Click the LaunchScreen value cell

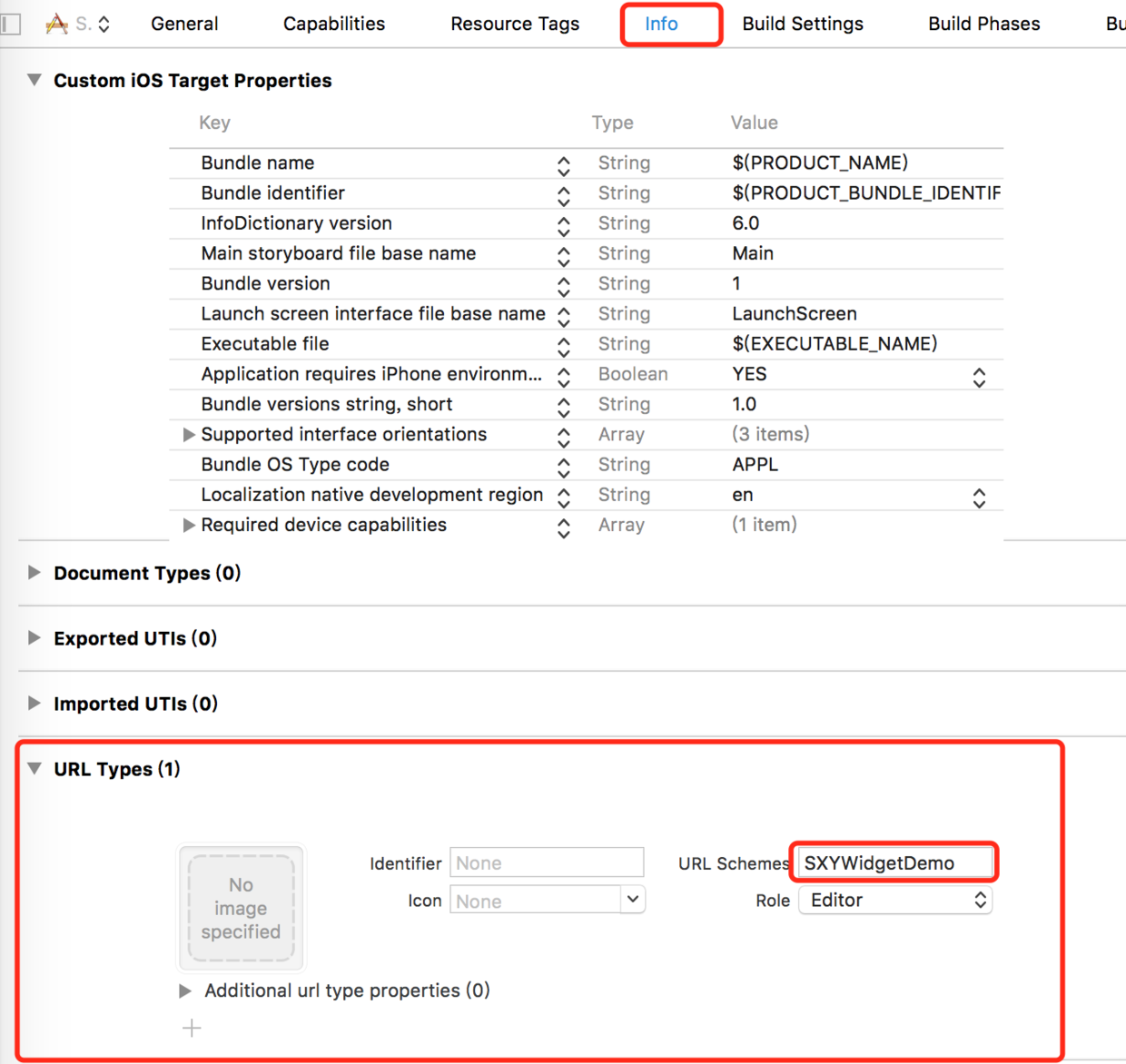pos(795,313)
